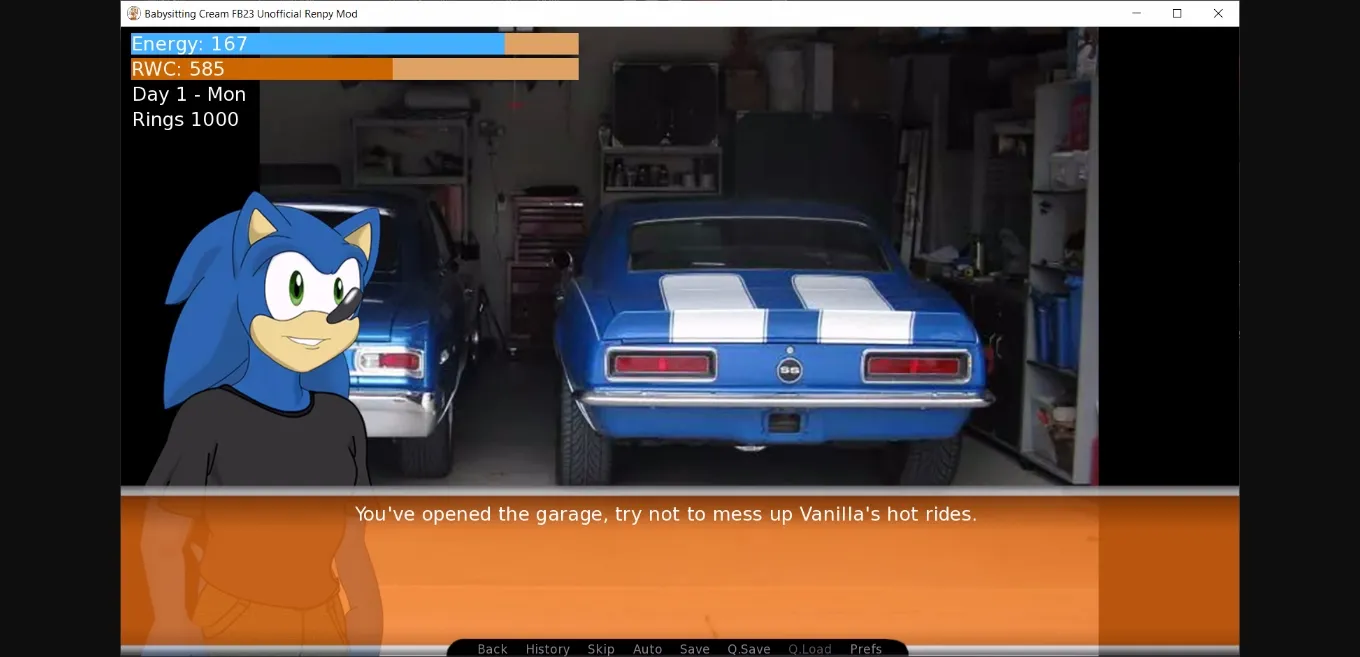Open the dialogue History log
This screenshot has height=657, width=1360.
547,649
